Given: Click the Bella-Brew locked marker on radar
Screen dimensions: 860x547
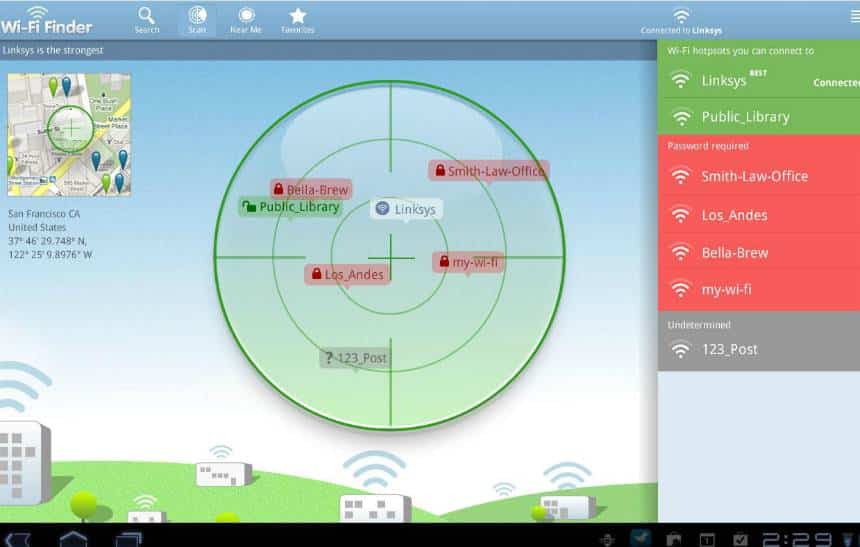Looking at the screenshot, I should tap(311, 189).
